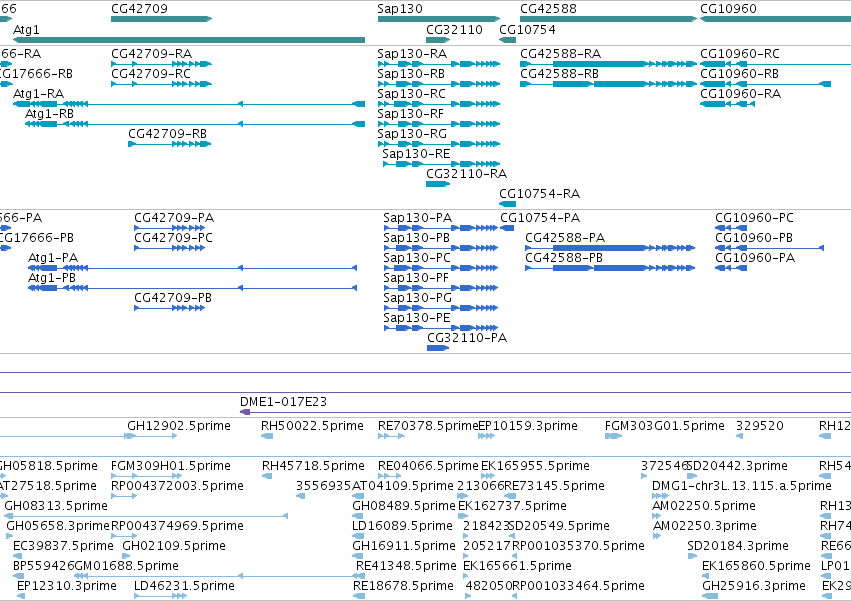Select protein CG32110-PA
The height and width of the screenshot is (601, 851).
point(438,348)
